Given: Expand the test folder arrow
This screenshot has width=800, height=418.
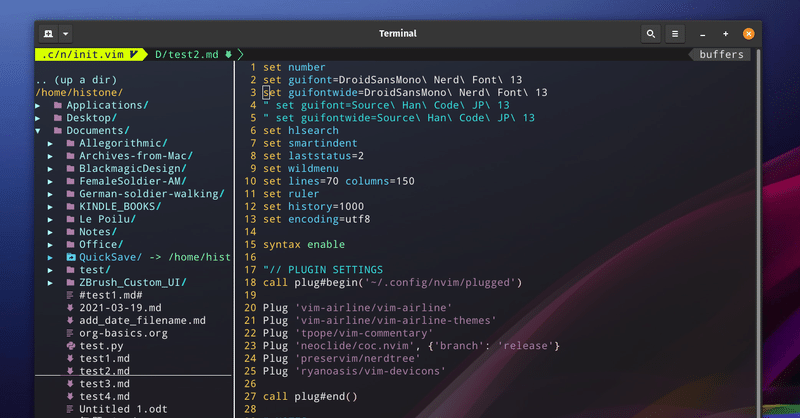Looking at the screenshot, I should (50, 270).
